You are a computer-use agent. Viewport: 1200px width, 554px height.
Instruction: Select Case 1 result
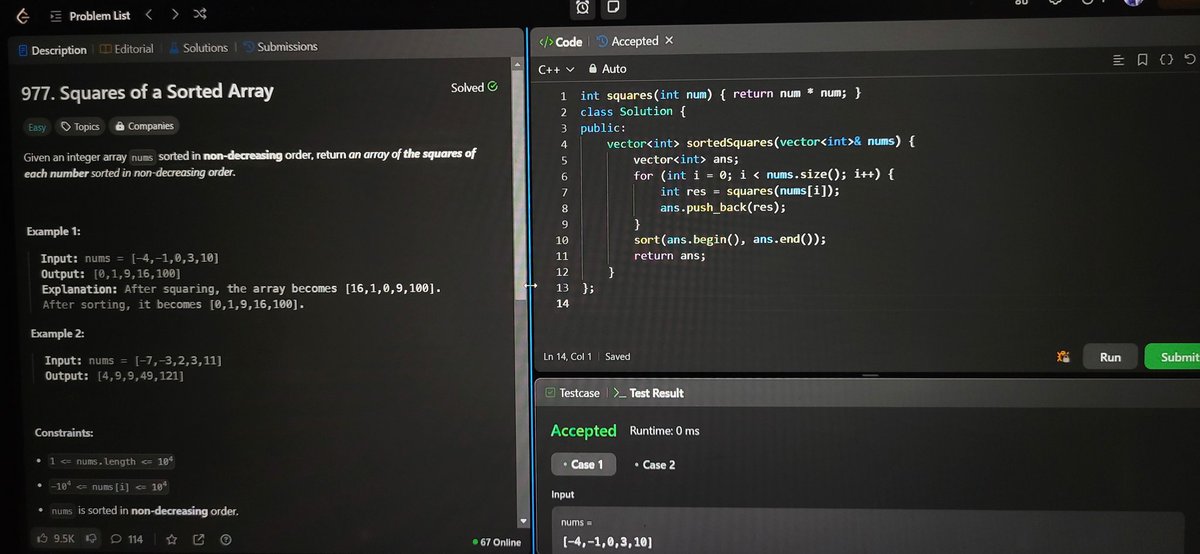584,465
